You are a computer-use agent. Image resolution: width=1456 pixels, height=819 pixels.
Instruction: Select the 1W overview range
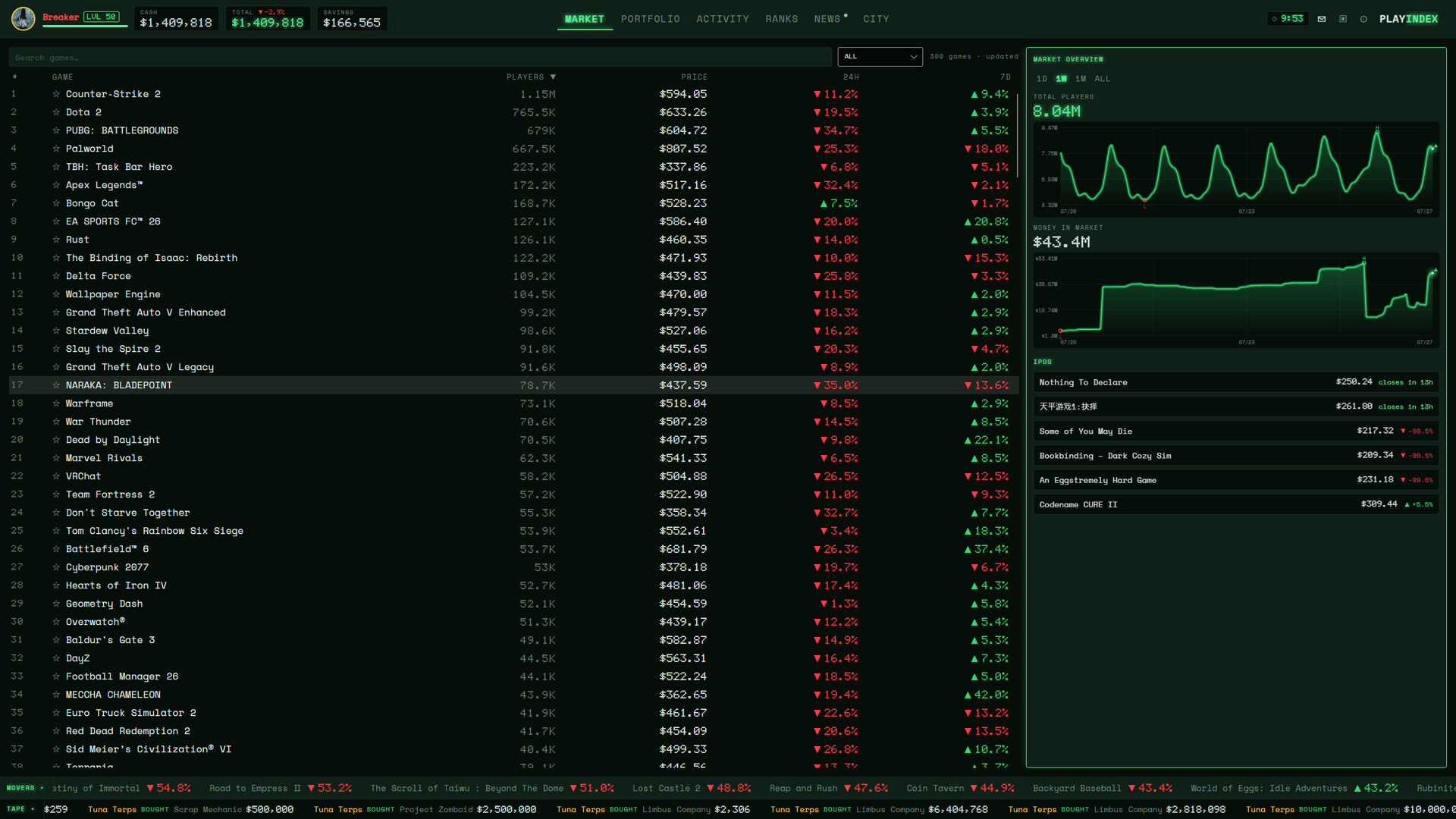(x=1061, y=79)
